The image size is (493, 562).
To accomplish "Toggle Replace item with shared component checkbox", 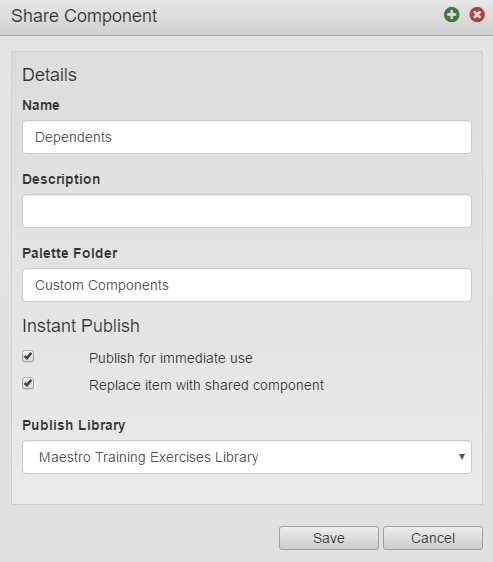I will (28, 383).
